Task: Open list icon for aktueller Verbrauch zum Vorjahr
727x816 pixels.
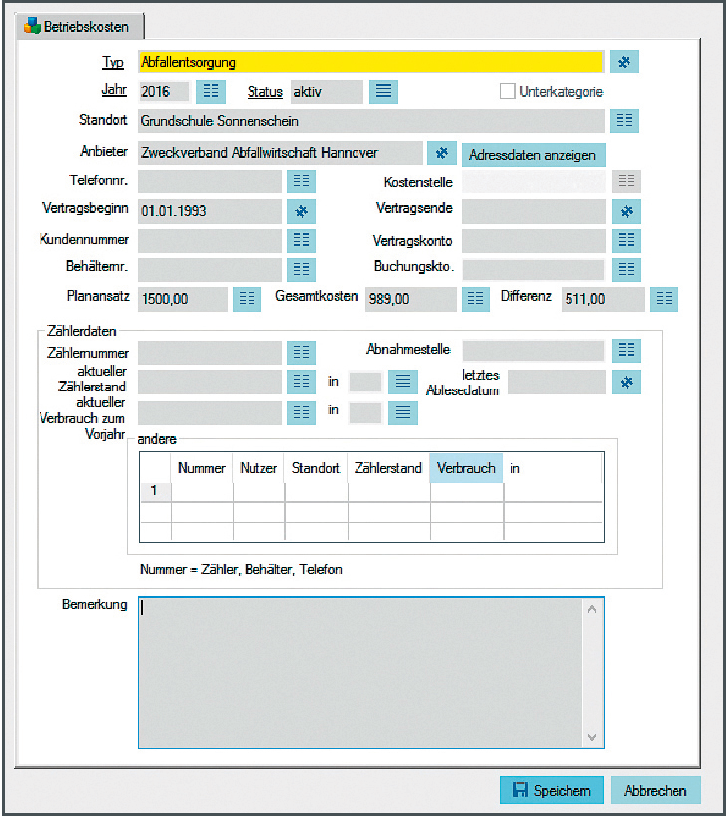Action: [x=301, y=413]
